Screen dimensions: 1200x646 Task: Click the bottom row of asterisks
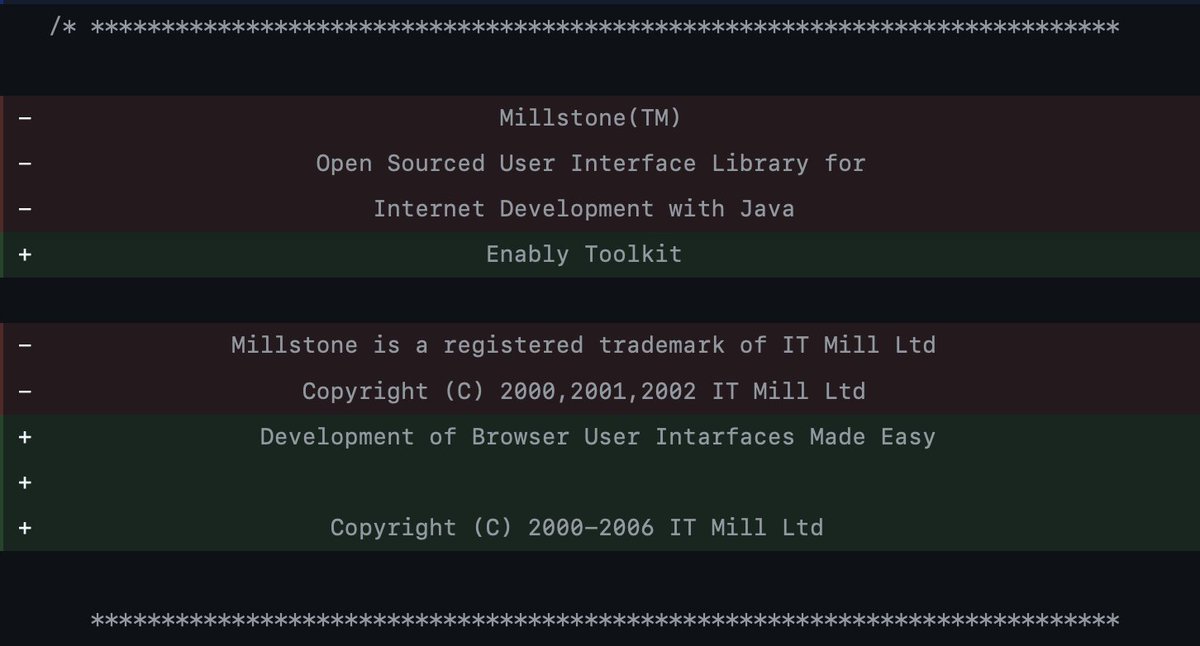[x=604, y=619]
